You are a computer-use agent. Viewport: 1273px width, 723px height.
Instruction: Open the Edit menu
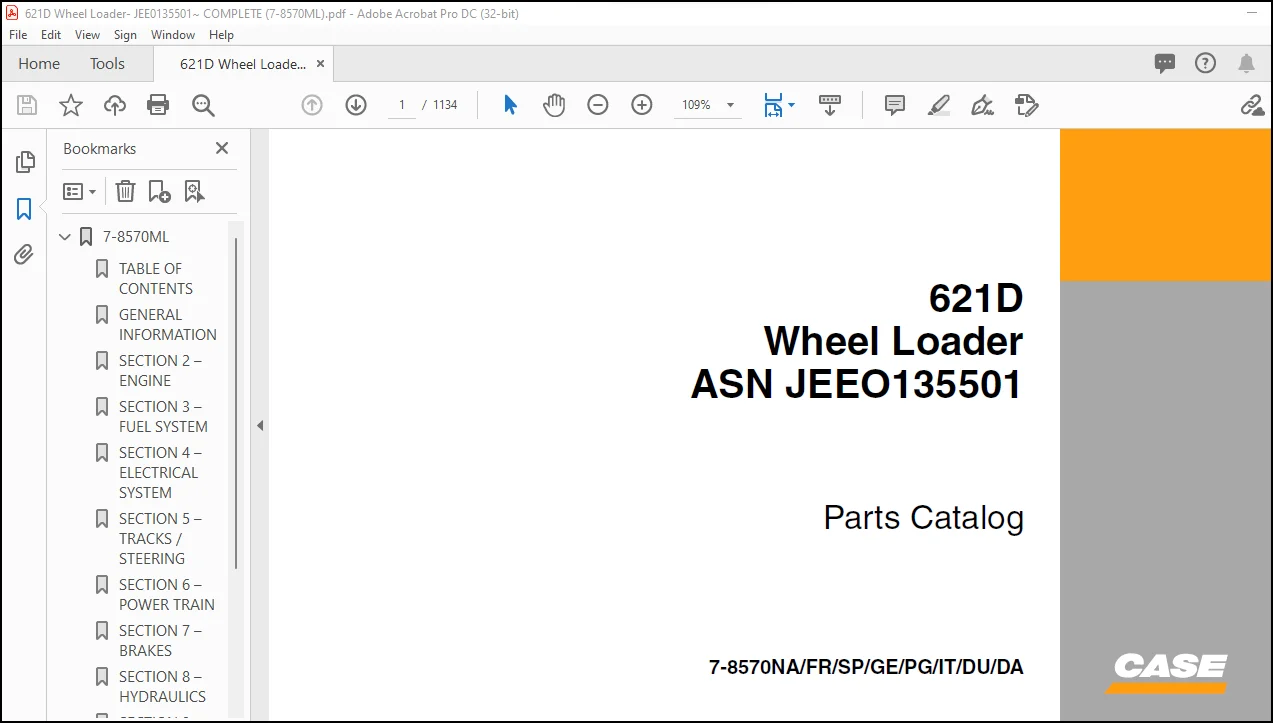(51, 34)
